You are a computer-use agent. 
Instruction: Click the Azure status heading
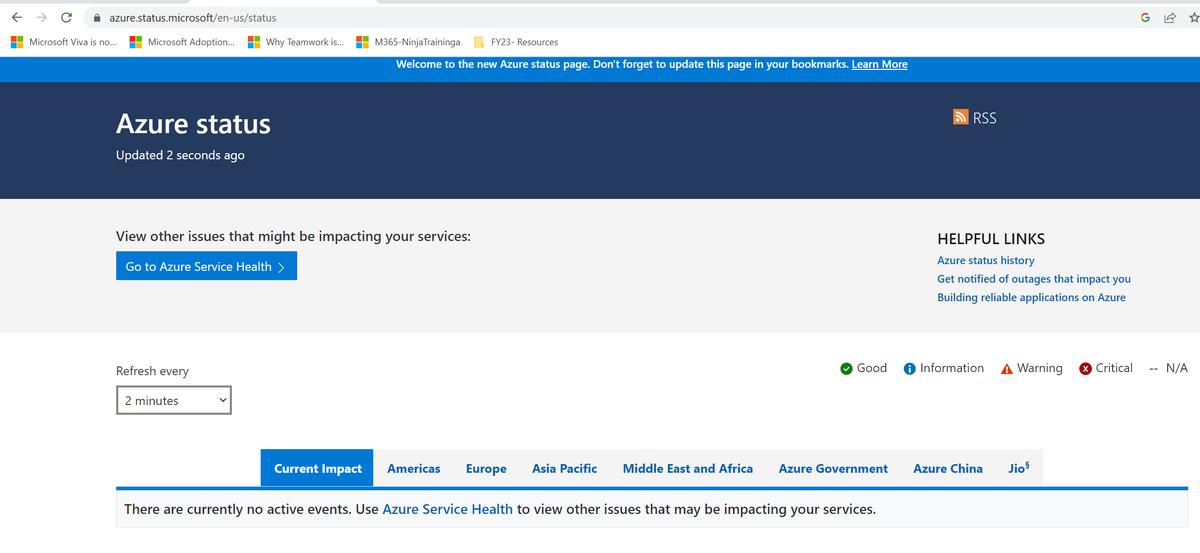click(193, 124)
